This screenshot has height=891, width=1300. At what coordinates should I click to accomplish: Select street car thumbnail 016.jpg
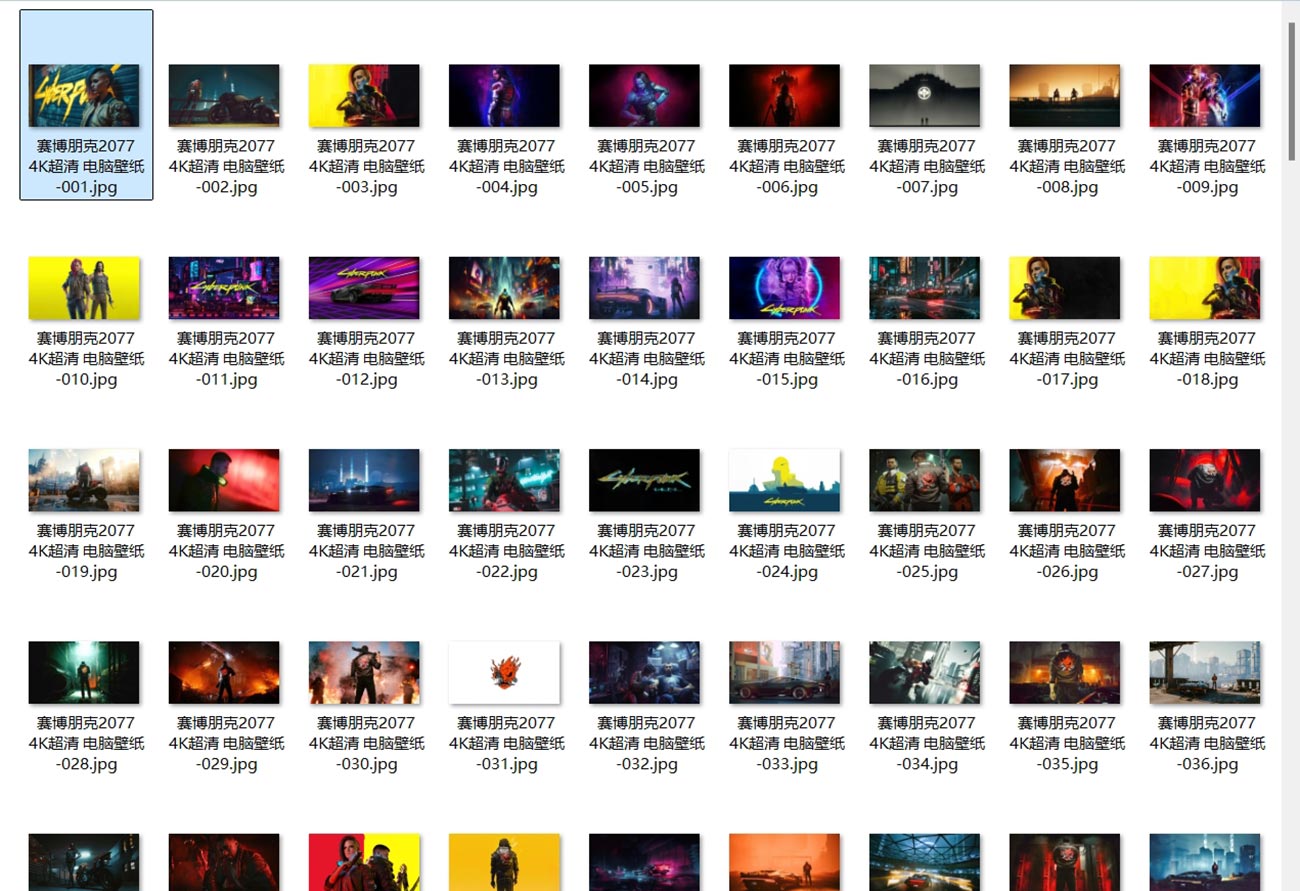924,288
